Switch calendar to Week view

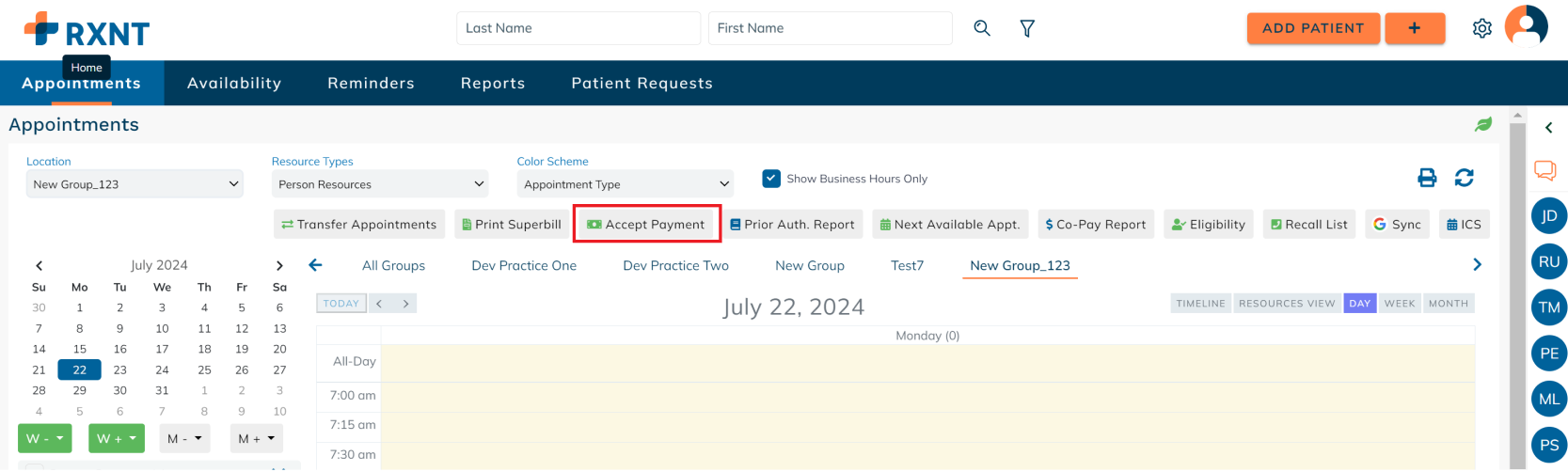pos(1399,304)
